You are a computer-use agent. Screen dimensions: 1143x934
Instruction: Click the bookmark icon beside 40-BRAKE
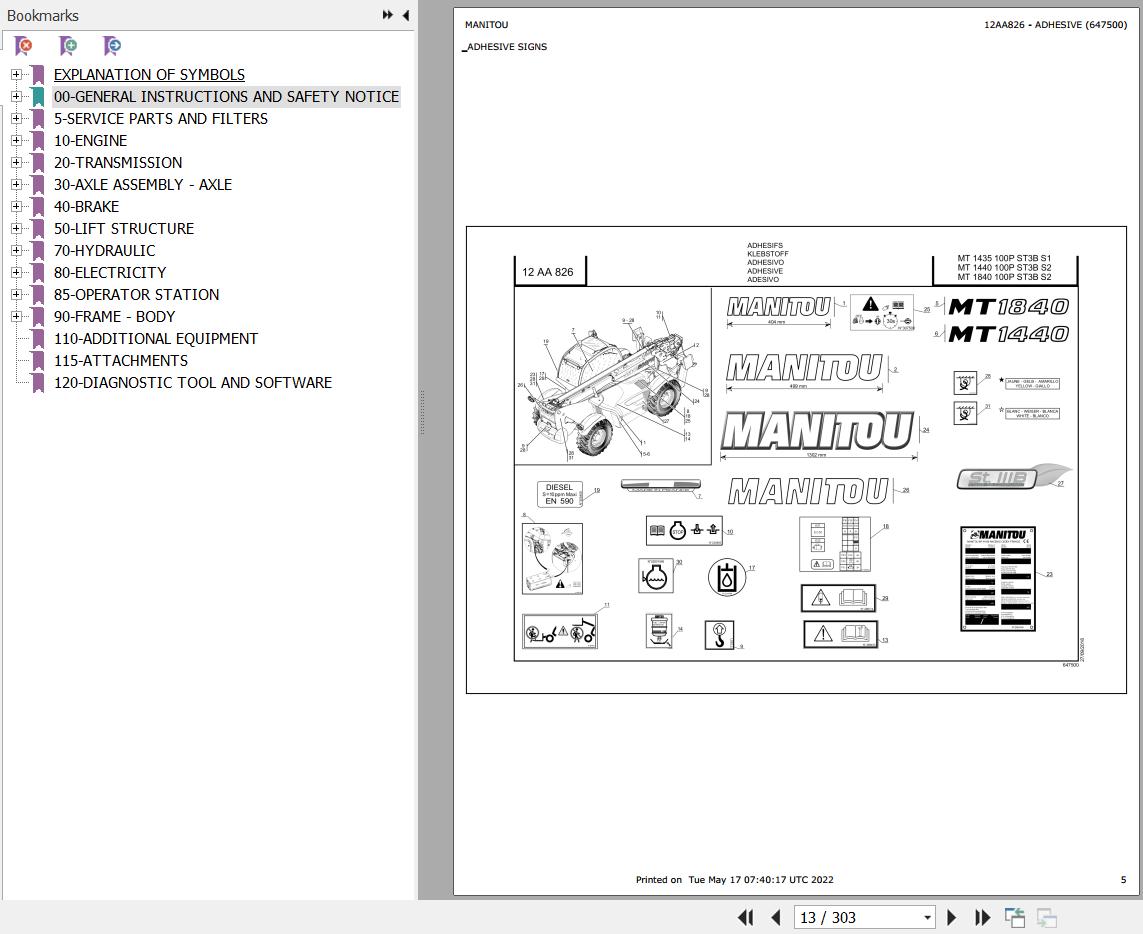pos(38,207)
